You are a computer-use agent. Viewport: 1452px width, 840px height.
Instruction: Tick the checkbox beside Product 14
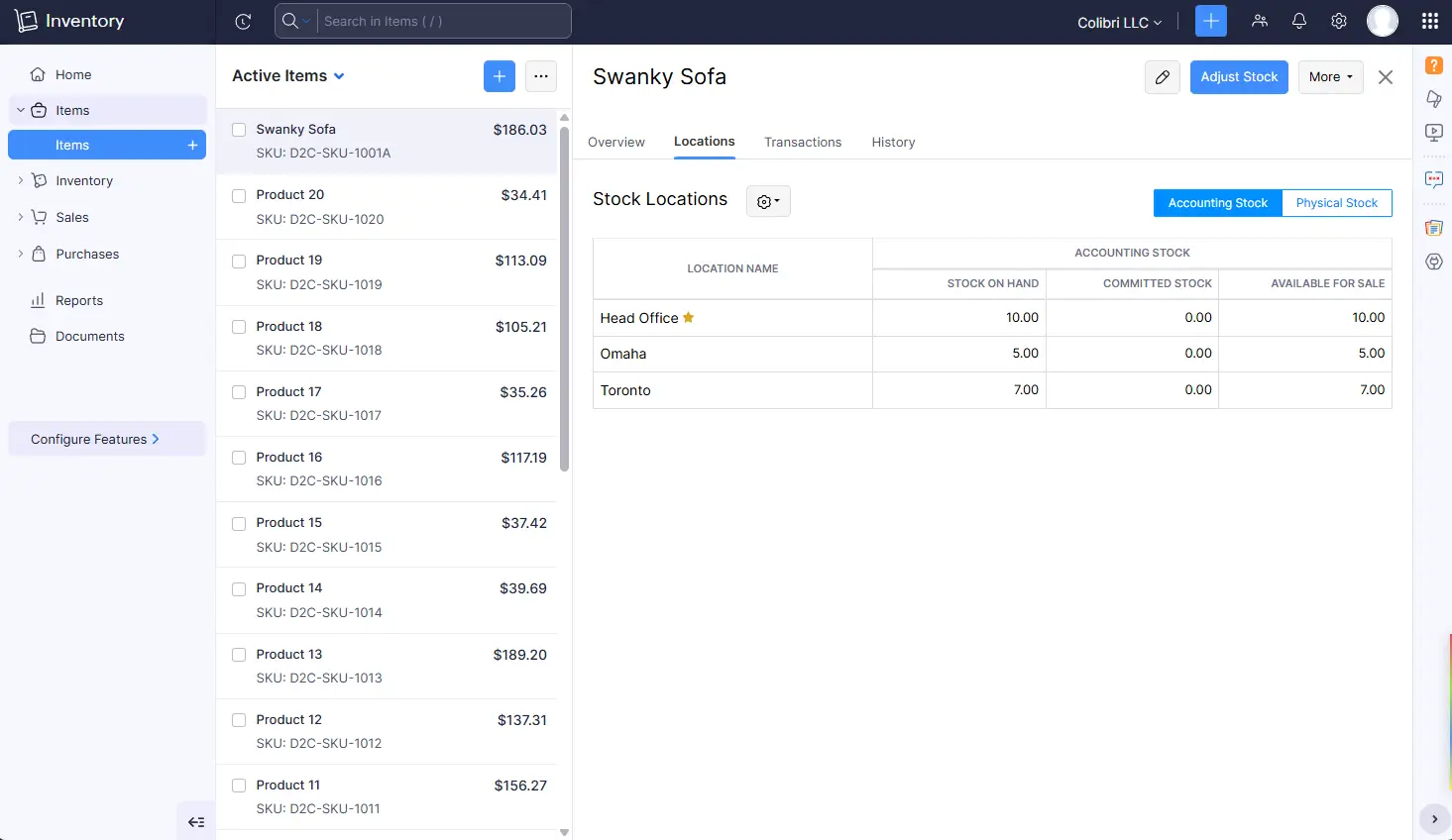coord(238,587)
